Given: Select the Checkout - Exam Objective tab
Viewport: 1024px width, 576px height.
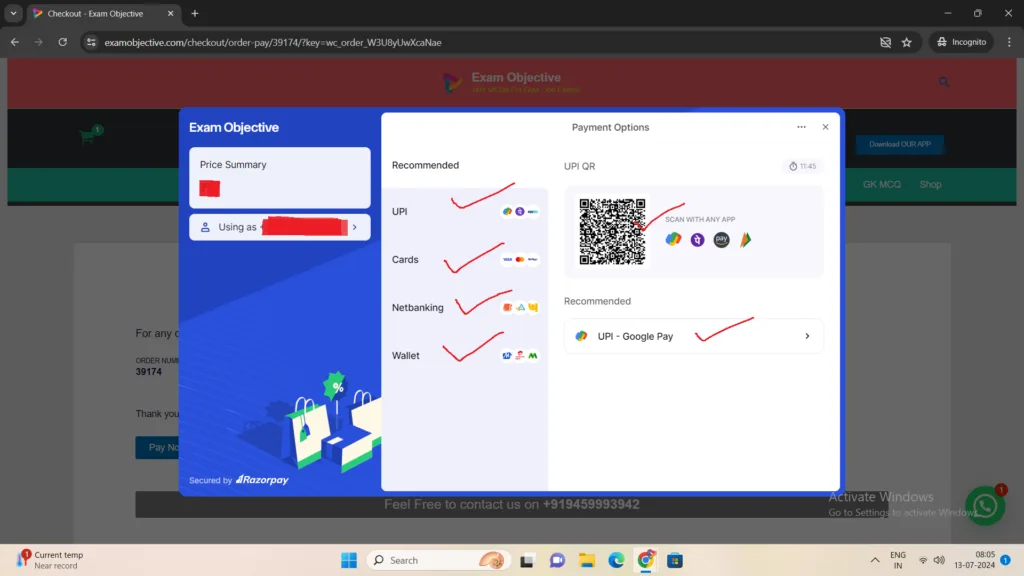Looking at the screenshot, I should pos(103,14).
